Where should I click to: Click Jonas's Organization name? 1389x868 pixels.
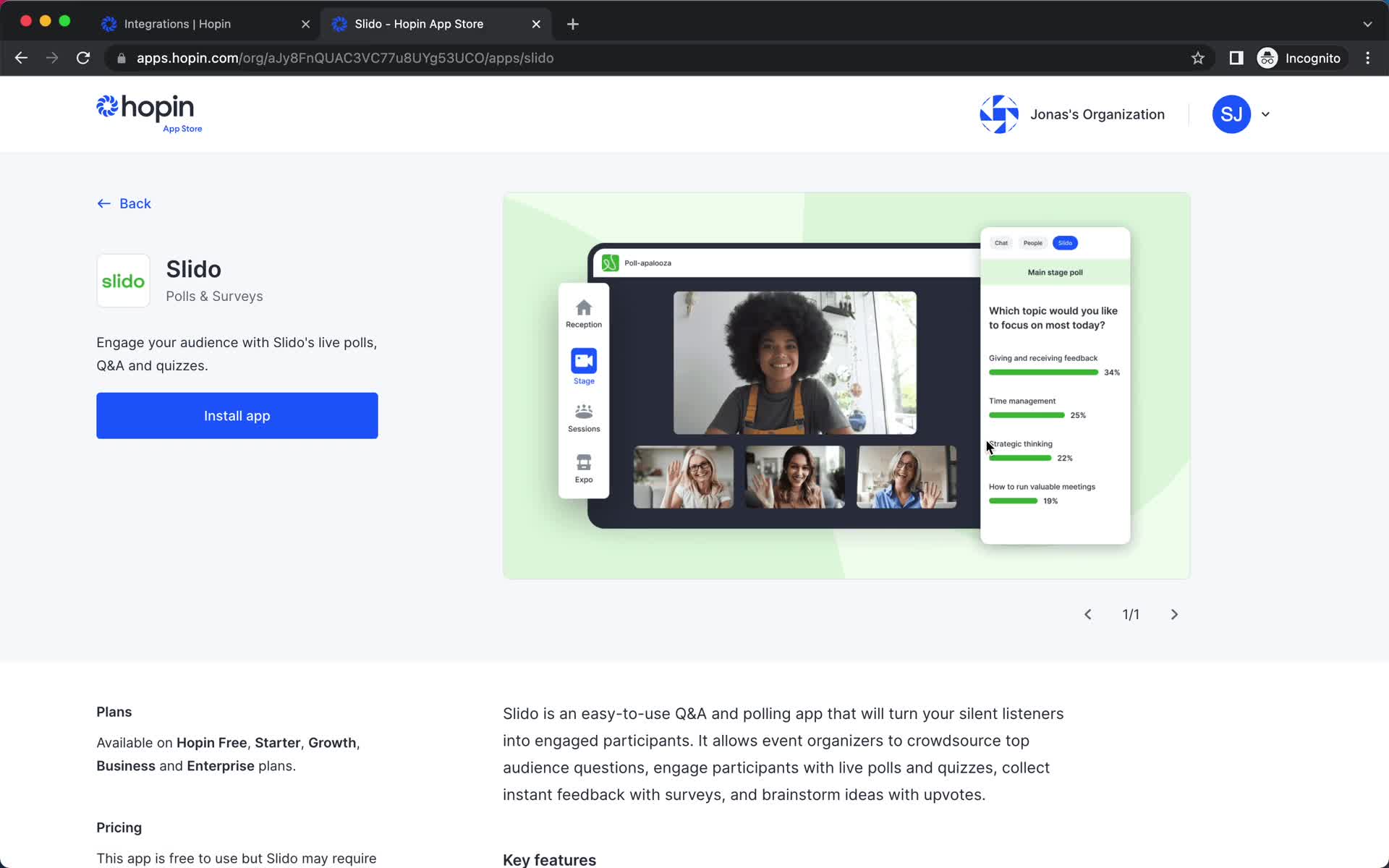tap(1097, 114)
